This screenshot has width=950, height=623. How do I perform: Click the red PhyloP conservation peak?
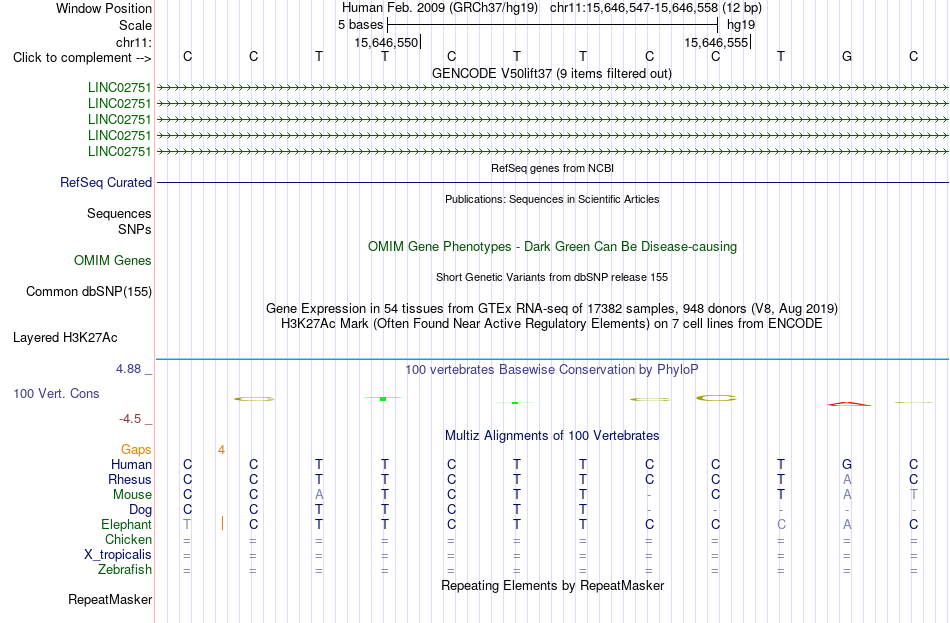(849, 404)
